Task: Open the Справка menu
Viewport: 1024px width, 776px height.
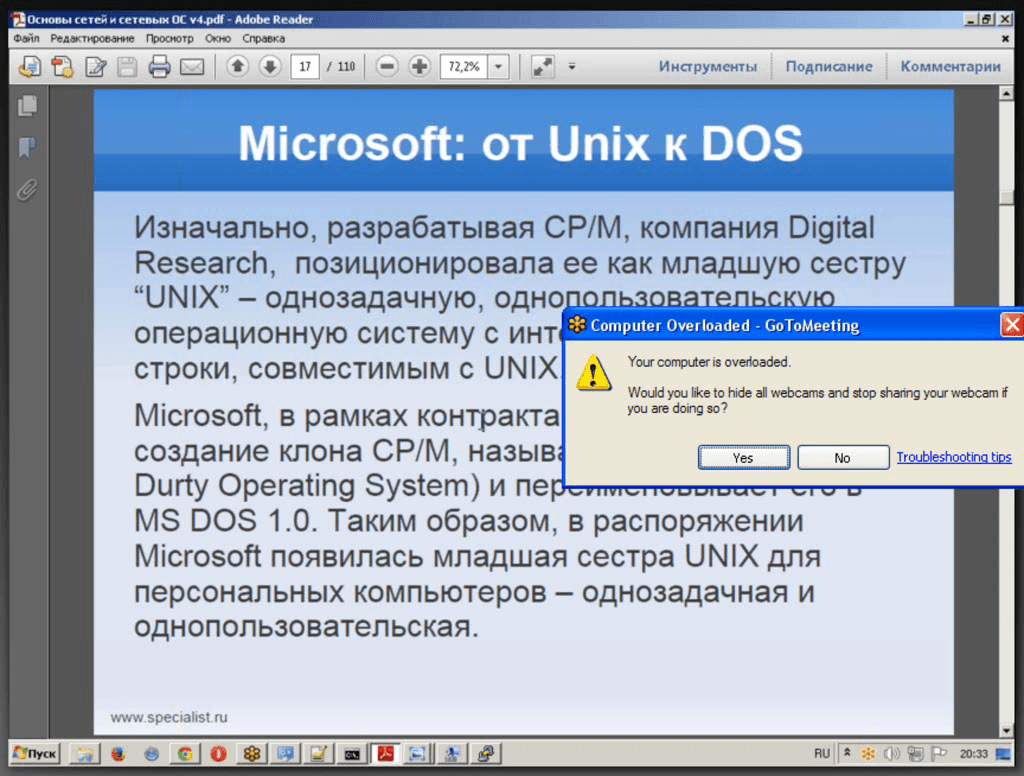Action: point(264,39)
